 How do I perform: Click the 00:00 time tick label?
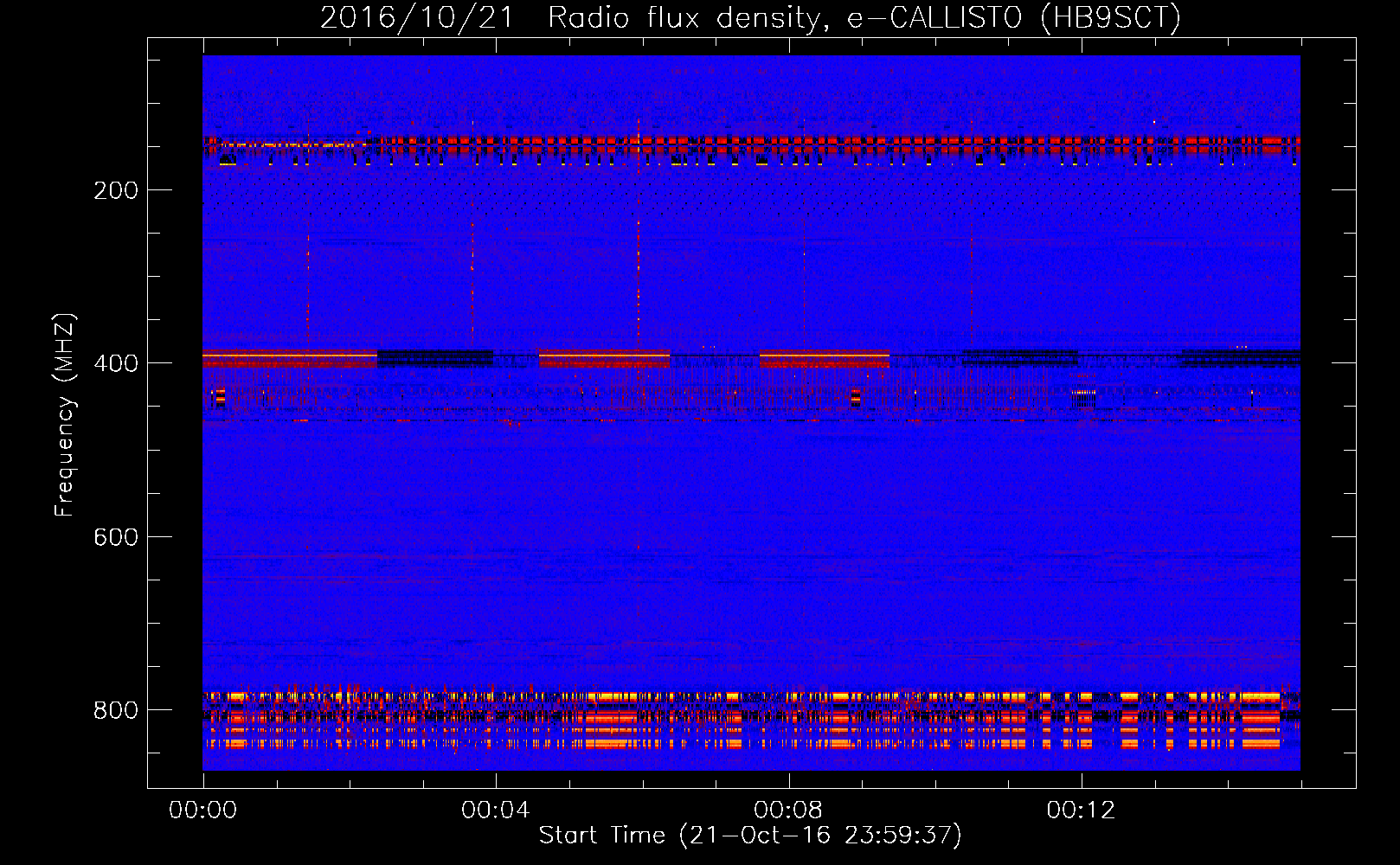[203, 811]
